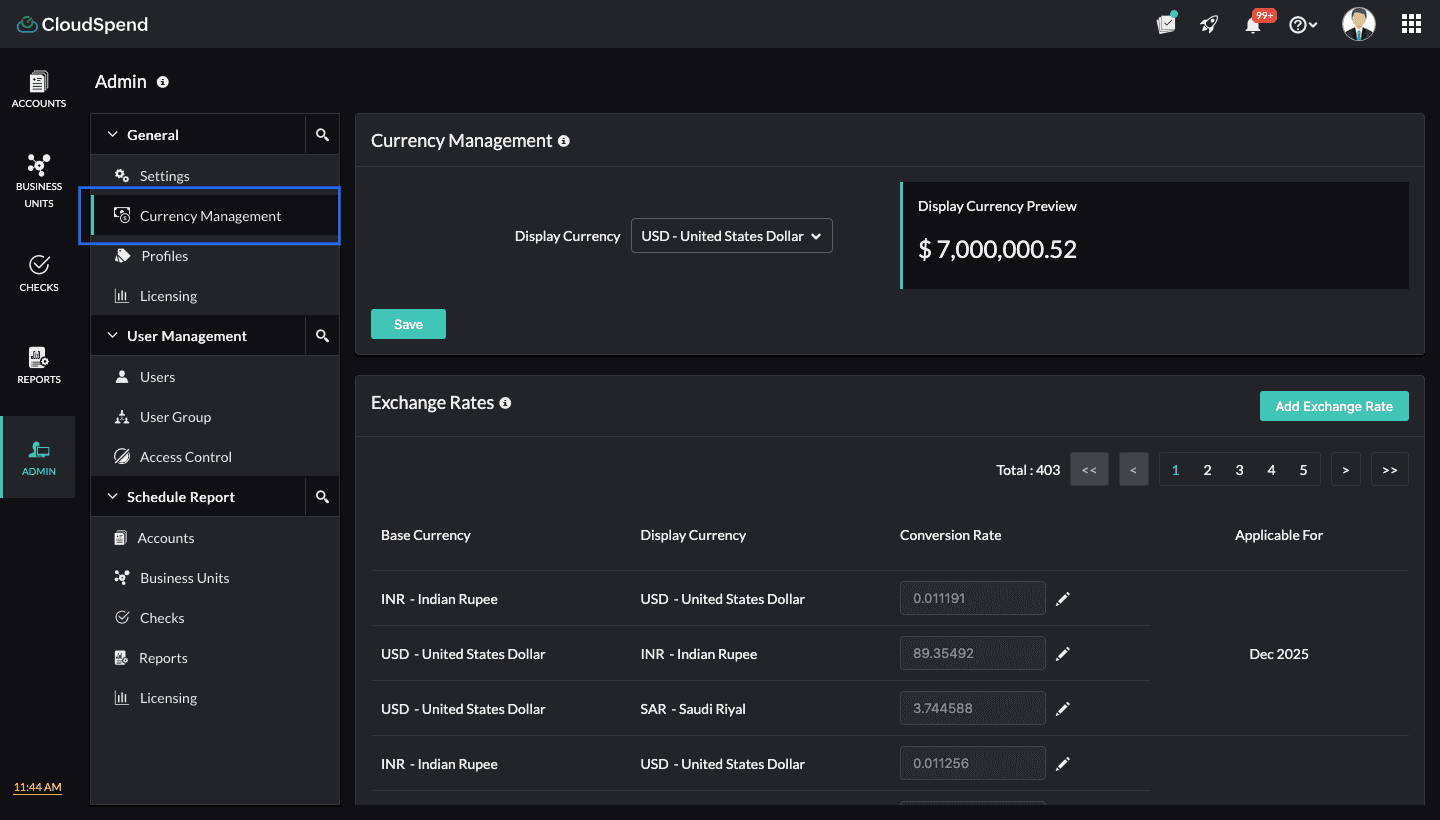Open search within the User Management section
Image resolution: width=1440 pixels, height=820 pixels.
pyautogui.click(x=322, y=335)
